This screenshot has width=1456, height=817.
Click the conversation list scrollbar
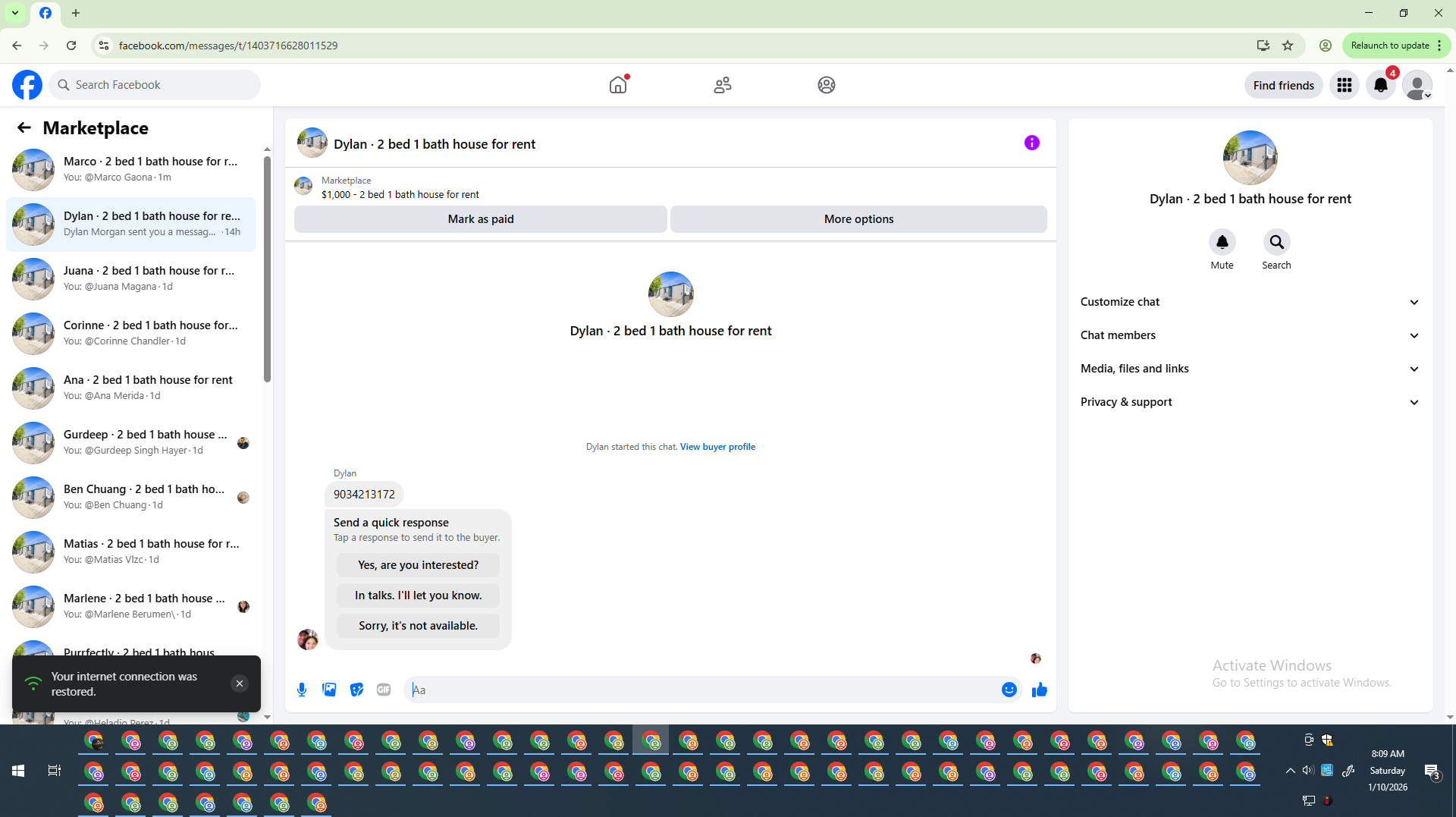click(267, 269)
